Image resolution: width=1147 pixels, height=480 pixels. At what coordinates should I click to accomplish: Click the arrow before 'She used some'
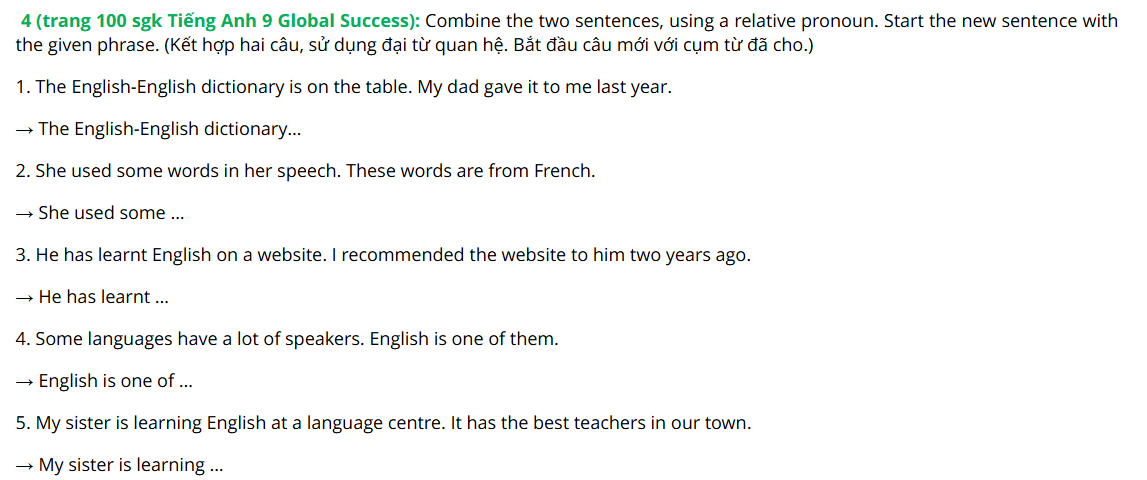click(25, 214)
